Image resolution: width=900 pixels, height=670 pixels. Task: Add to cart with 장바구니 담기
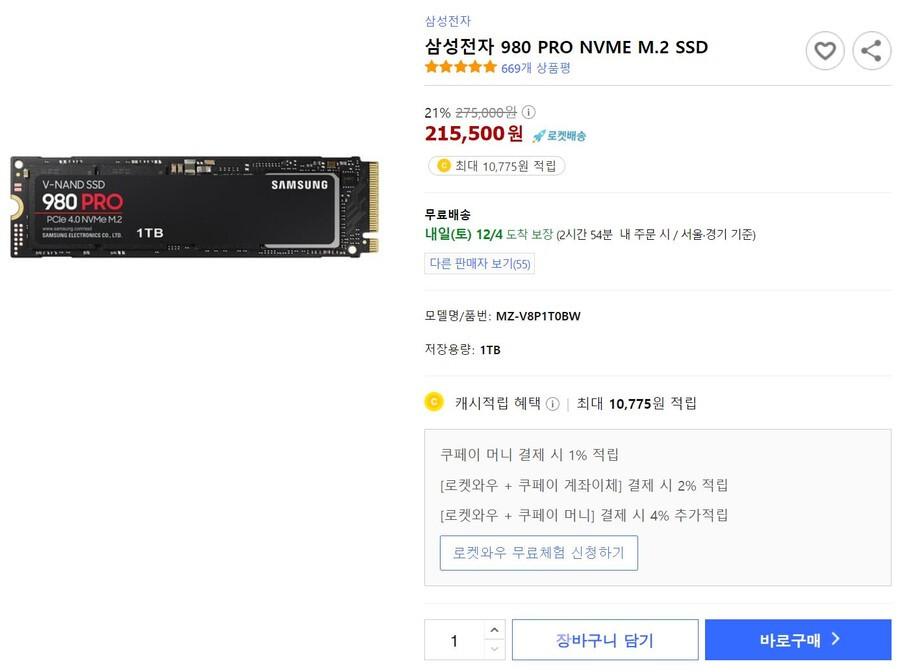pyautogui.click(x=605, y=640)
